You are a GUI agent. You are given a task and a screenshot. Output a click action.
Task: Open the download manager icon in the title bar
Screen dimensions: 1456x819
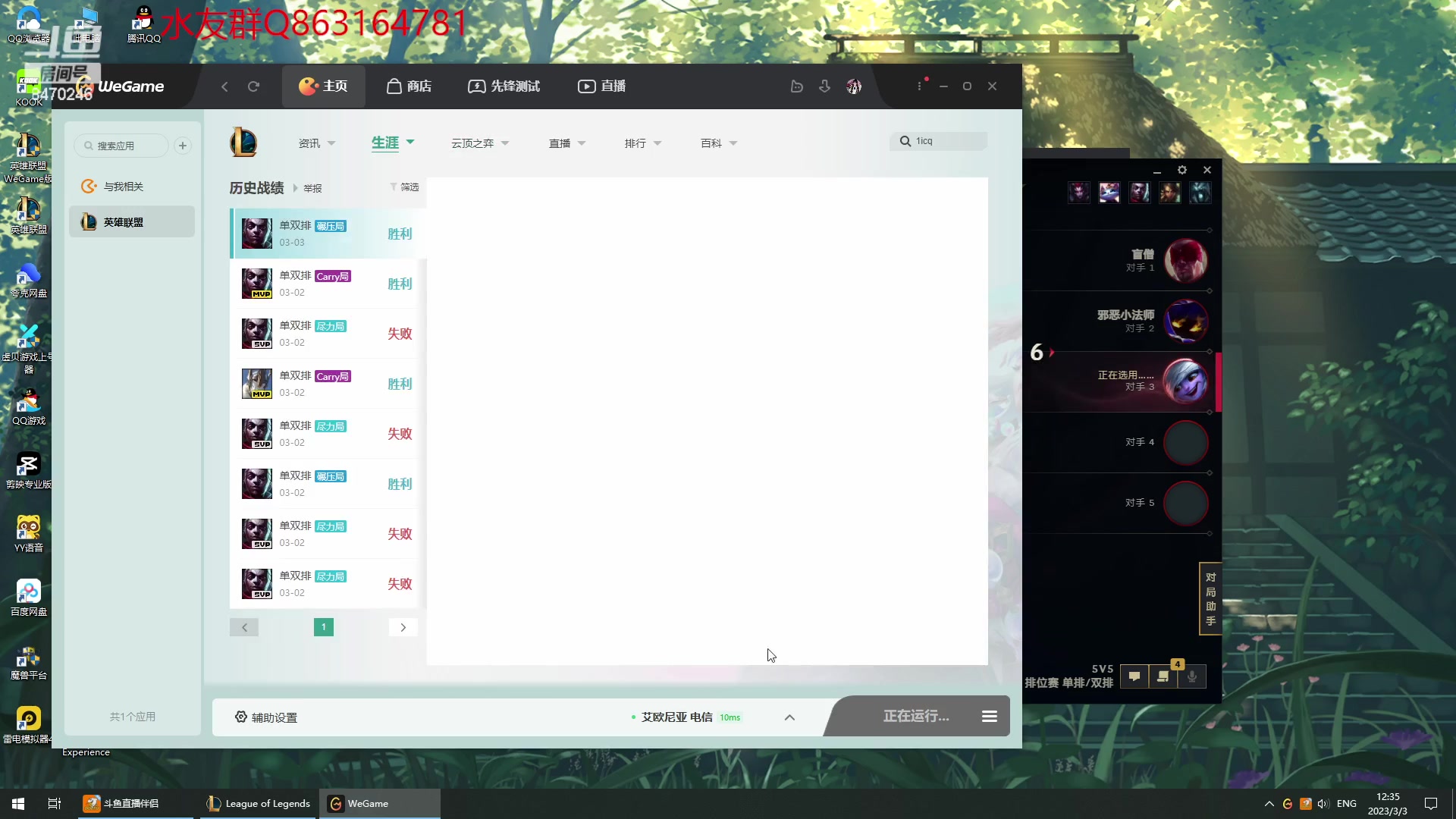coord(825,86)
